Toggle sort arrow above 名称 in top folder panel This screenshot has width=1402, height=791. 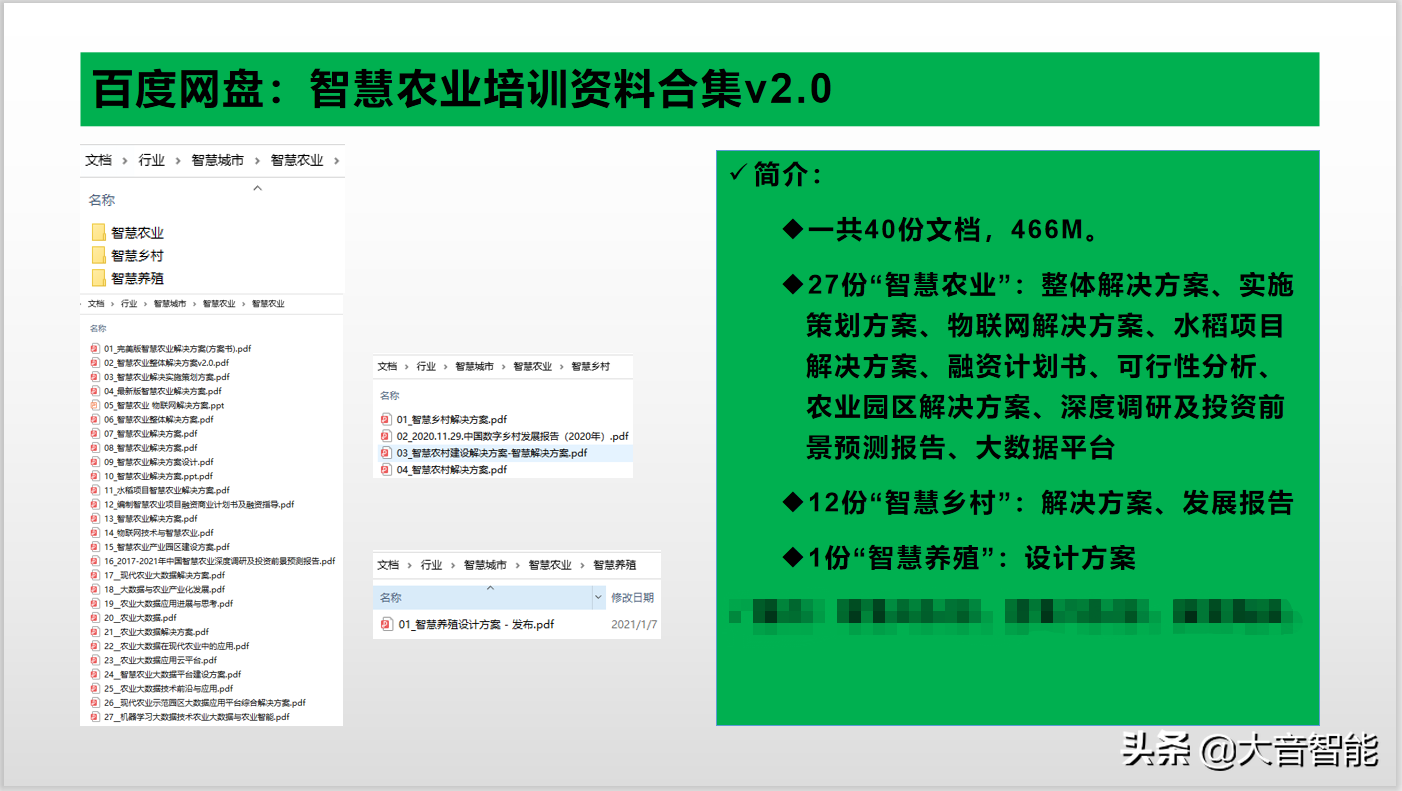(x=258, y=187)
